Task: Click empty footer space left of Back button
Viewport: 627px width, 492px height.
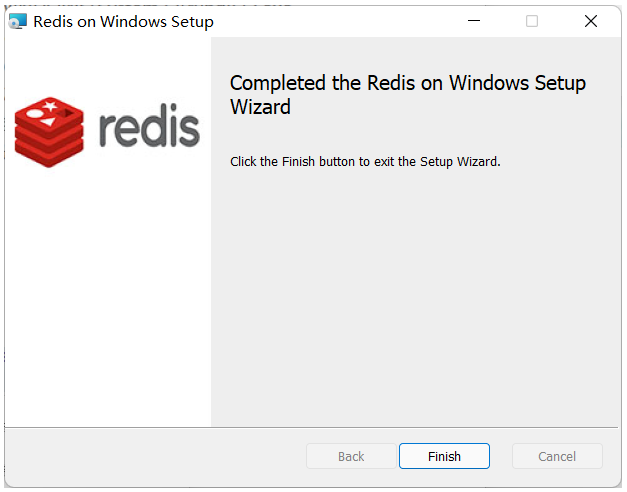Action: 150,456
